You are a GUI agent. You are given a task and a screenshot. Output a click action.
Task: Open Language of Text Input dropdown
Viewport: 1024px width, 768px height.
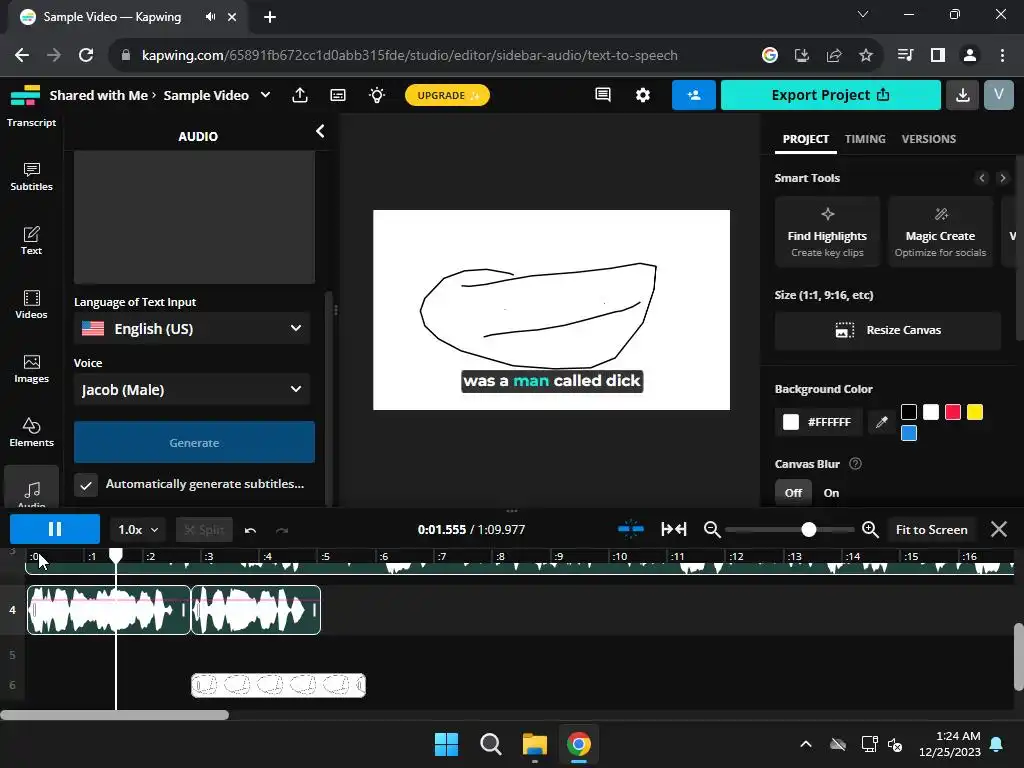click(191, 328)
